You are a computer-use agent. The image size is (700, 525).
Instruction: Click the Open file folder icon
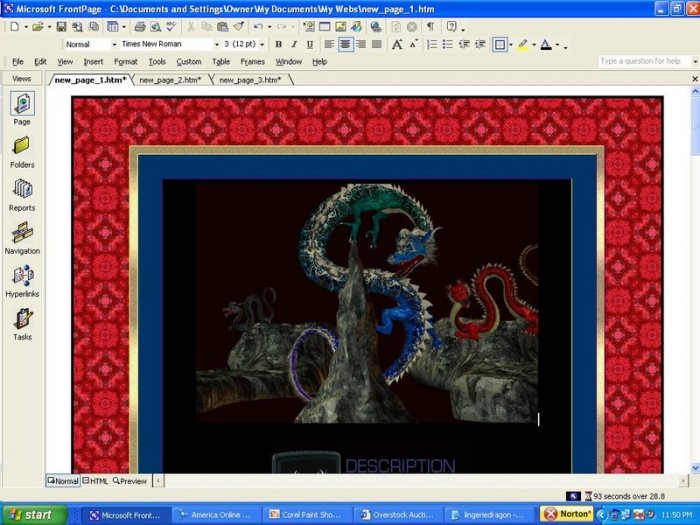(38, 27)
